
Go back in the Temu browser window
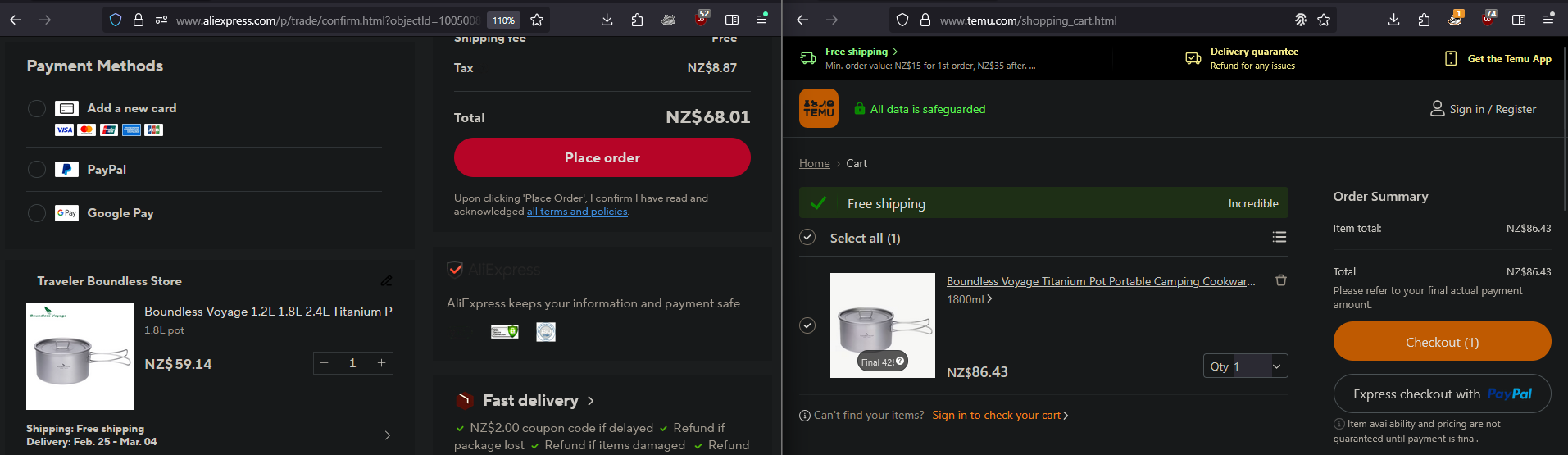802,20
